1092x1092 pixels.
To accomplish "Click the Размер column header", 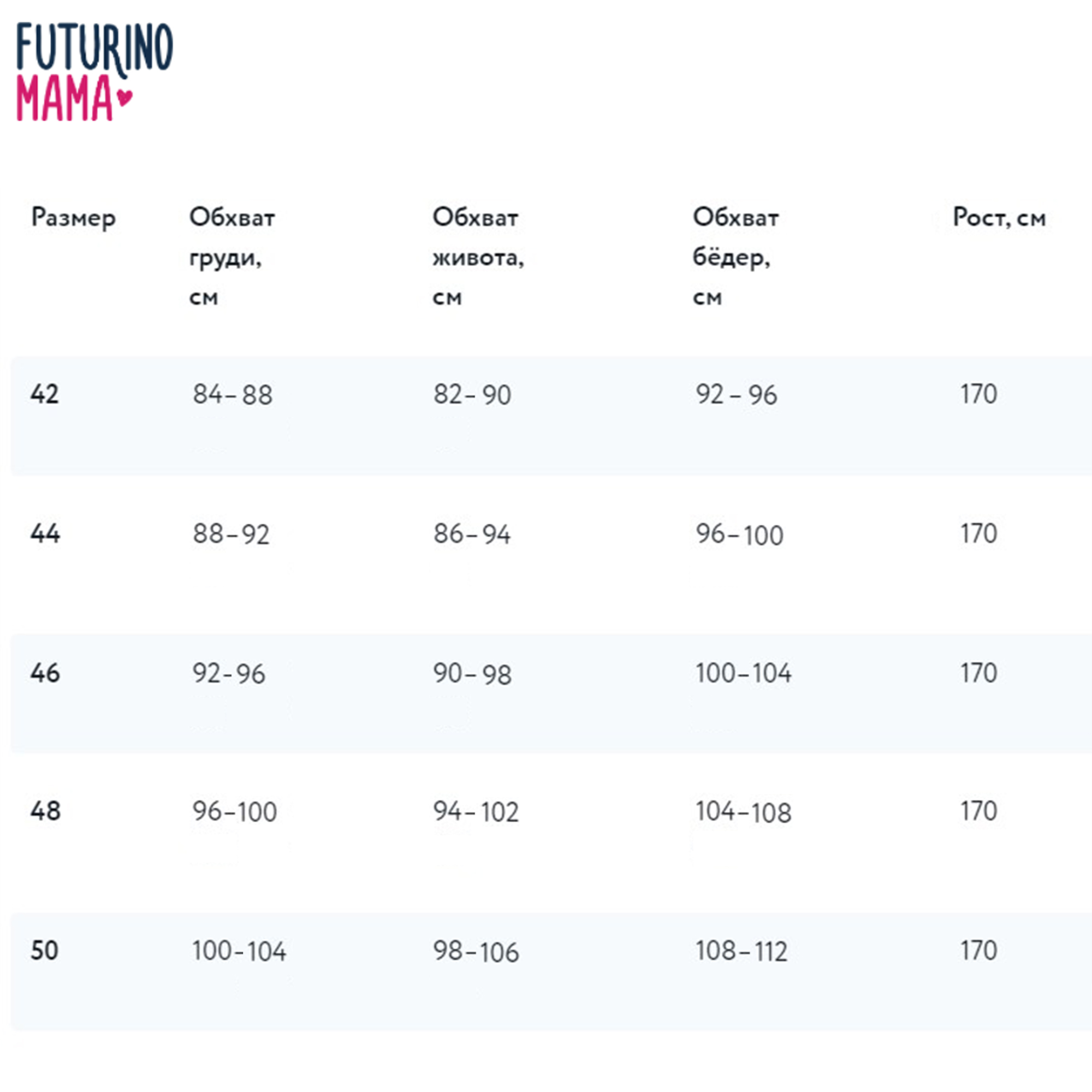I will (74, 218).
